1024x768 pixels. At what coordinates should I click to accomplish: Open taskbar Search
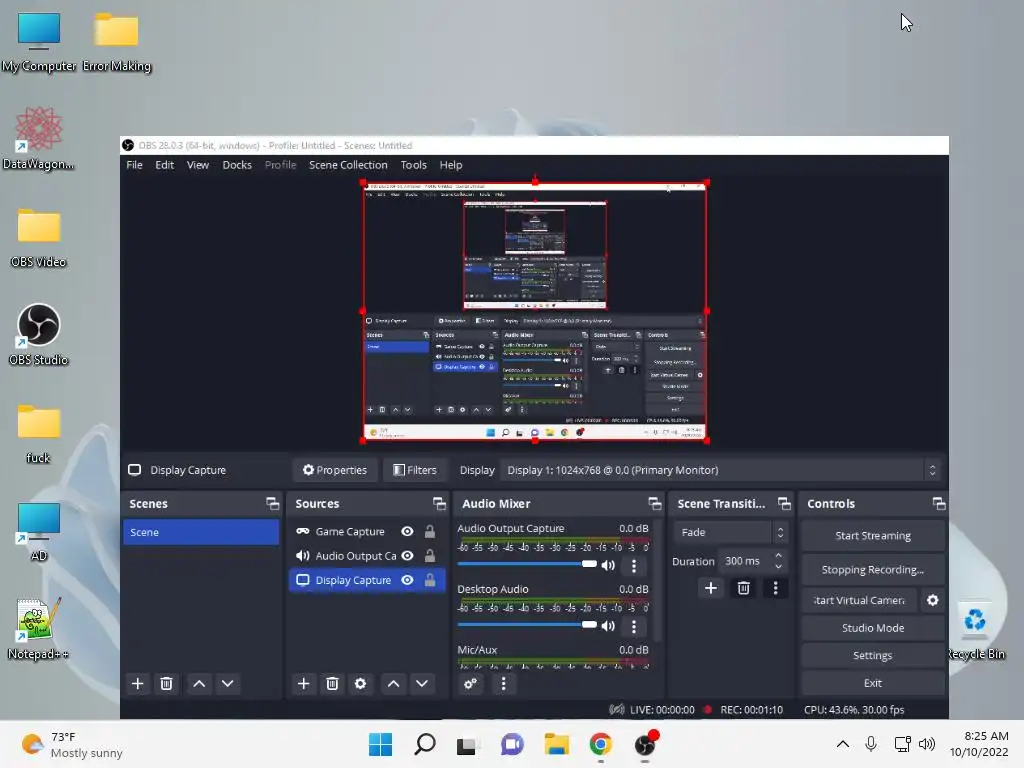click(424, 744)
